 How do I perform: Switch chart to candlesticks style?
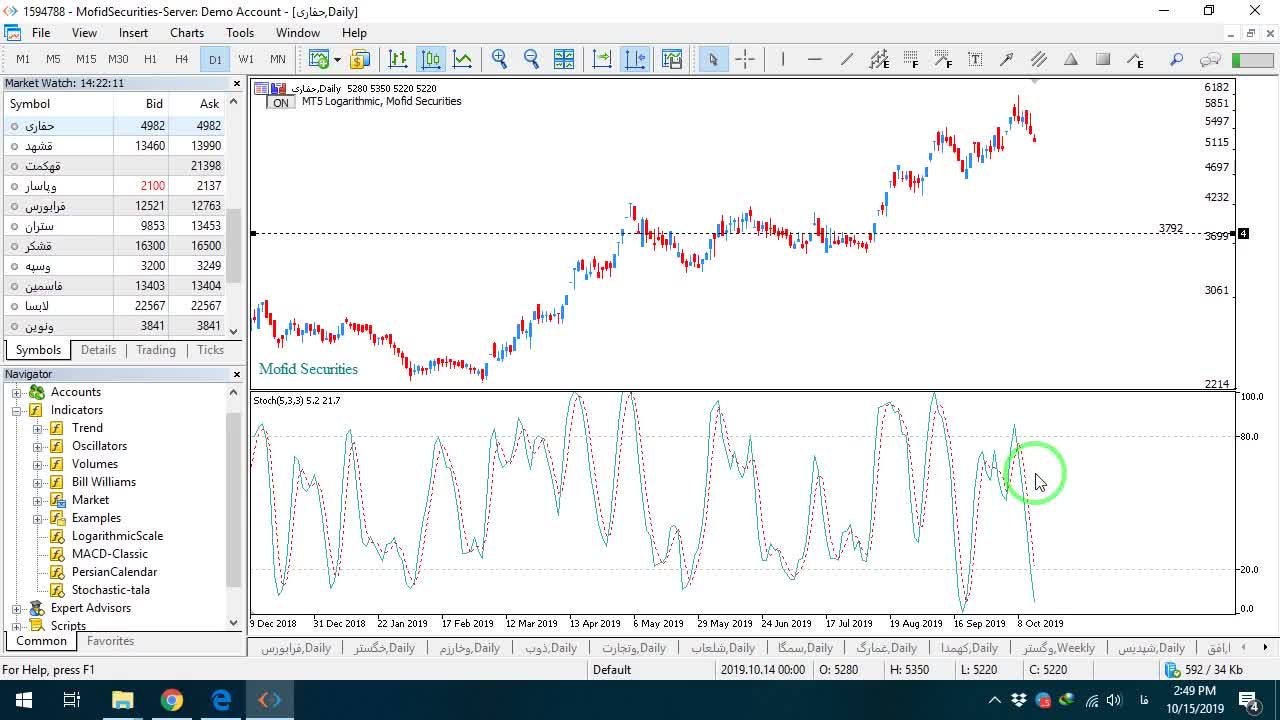point(430,59)
